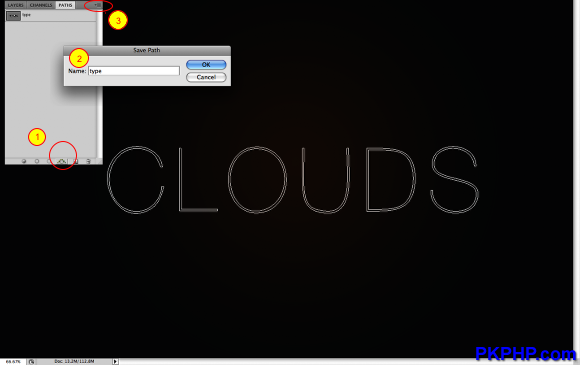
Task: Fill path with foreground color icon
Action: [x=24, y=161]
